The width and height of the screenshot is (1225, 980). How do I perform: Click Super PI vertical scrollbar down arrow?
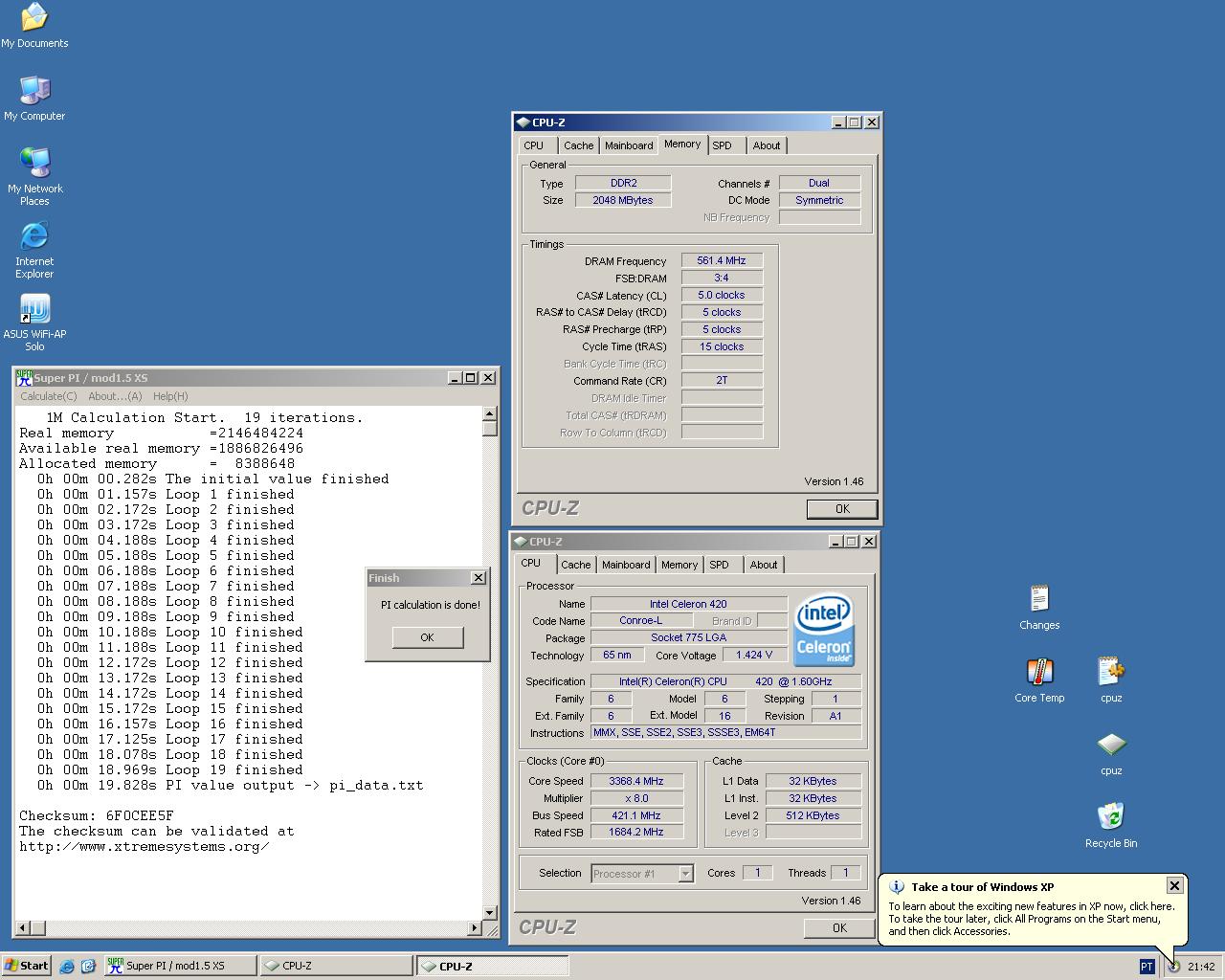coord(490,913)
